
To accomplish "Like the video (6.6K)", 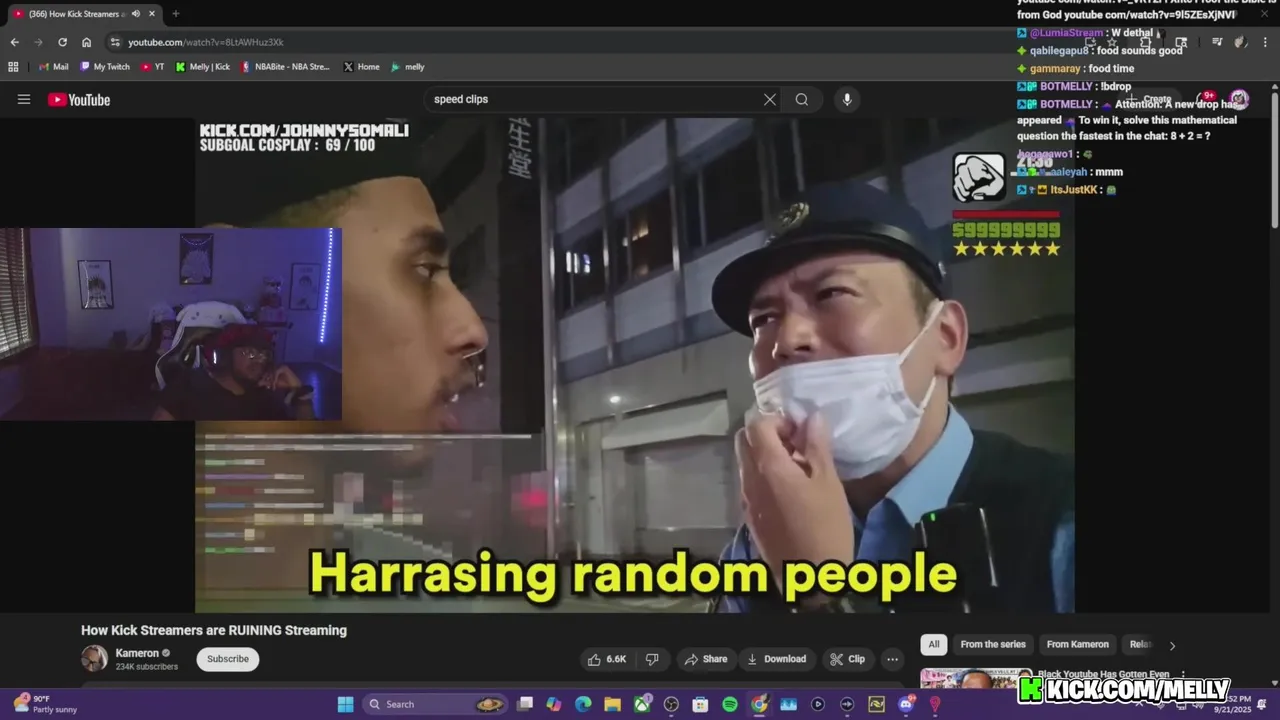I will (x=607, y=659).
